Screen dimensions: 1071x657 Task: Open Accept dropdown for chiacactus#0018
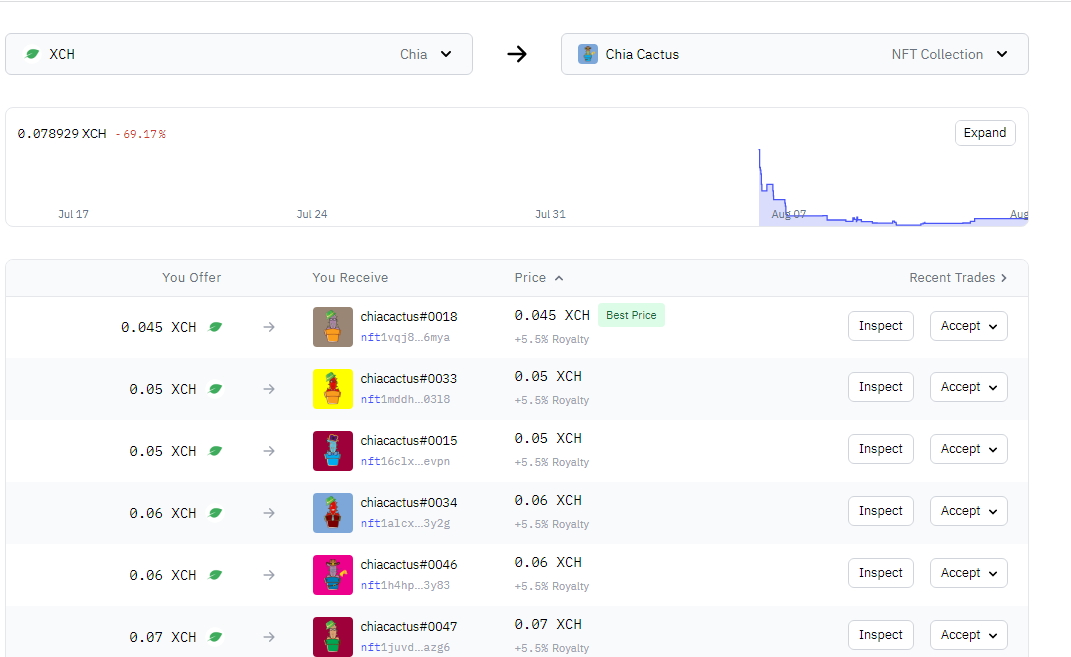pos(969,326)
